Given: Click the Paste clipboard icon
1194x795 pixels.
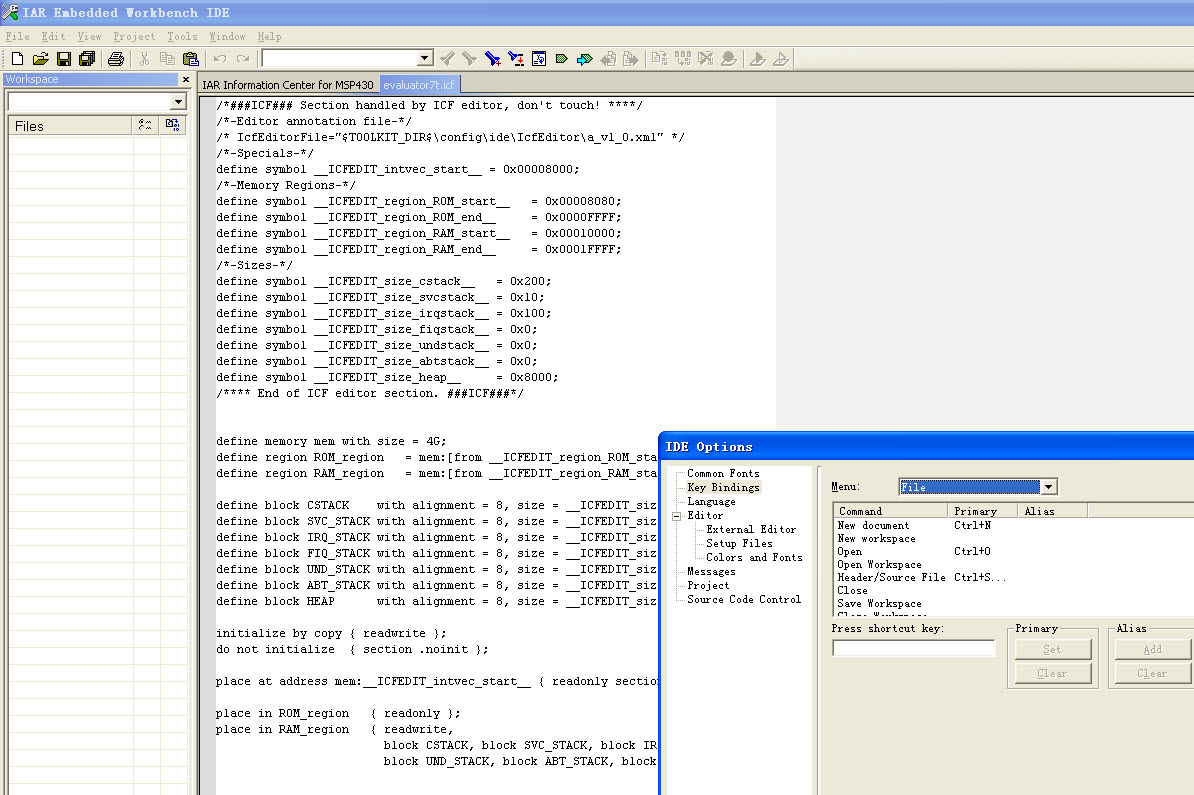Looking at the screenshot, I should point(191,59).
